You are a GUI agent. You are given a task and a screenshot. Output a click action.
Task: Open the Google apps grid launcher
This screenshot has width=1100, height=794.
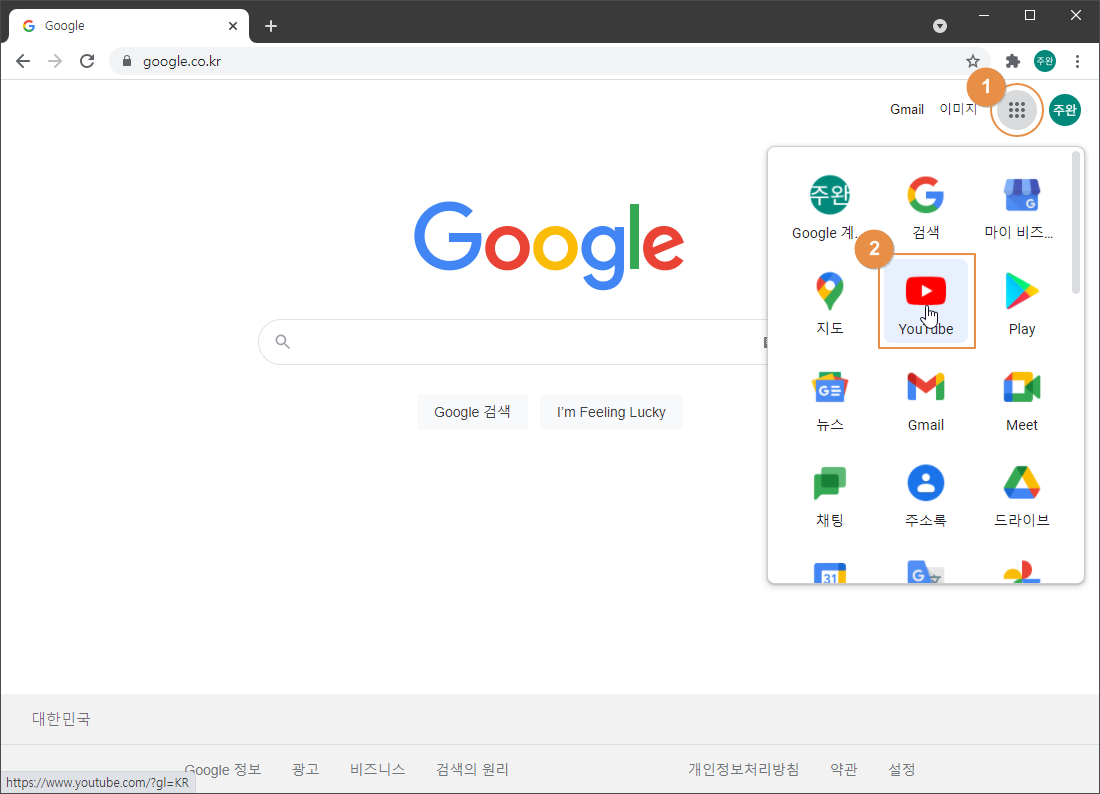[x=1017, y=109]
